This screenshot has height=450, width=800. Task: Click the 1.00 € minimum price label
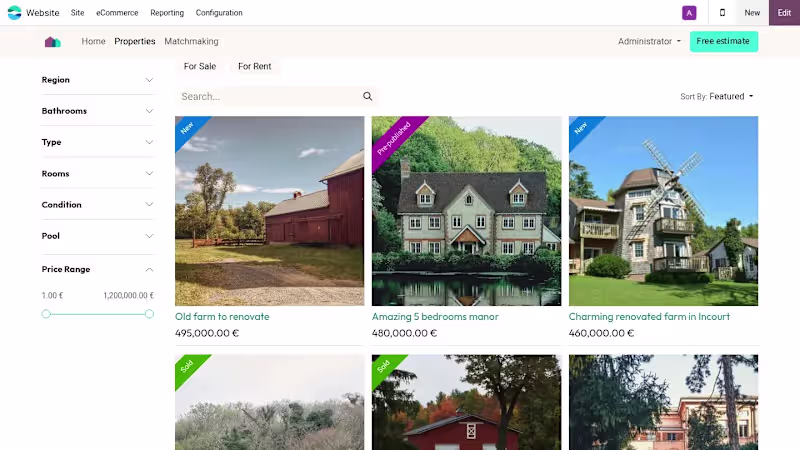[53, 295]
